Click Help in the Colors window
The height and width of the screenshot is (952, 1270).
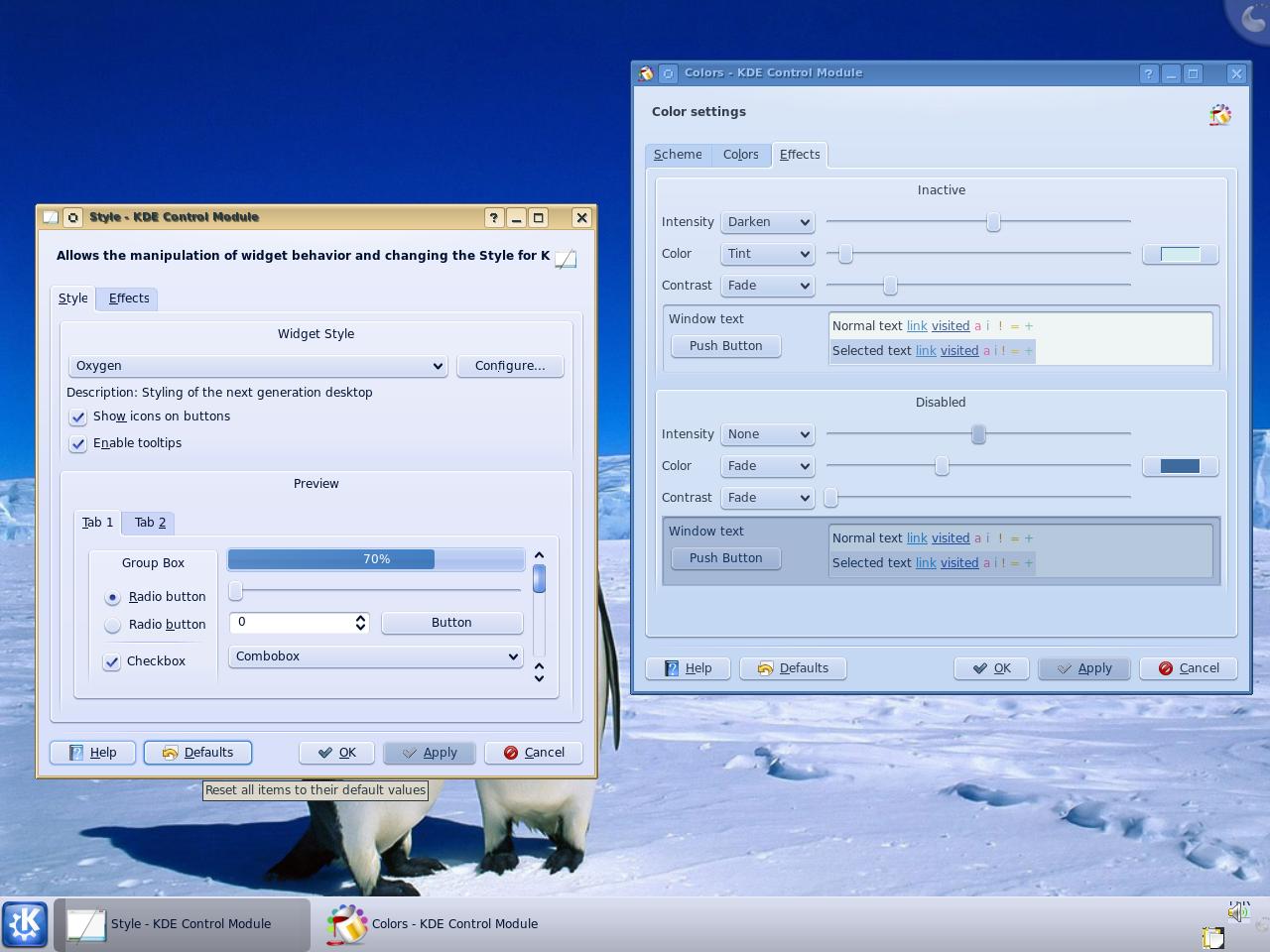click(688, 668)
